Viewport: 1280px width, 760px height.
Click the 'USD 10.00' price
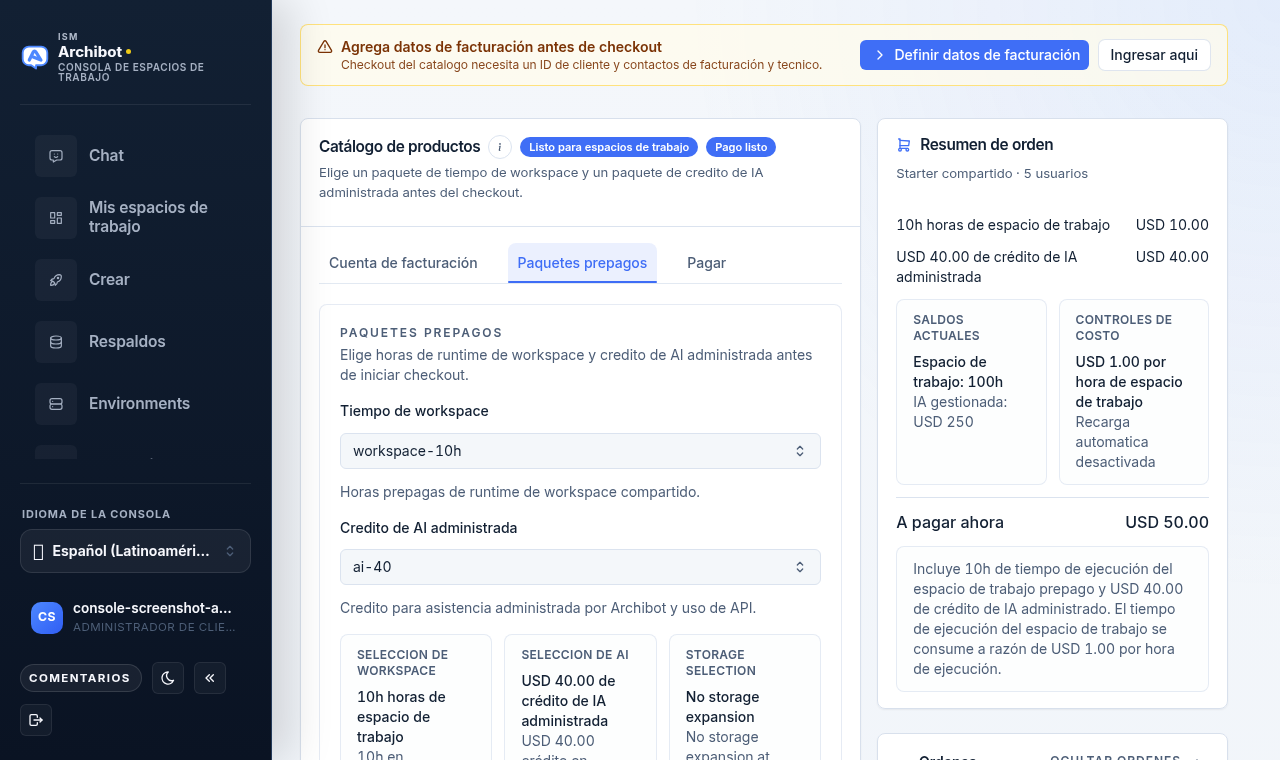1172,225
